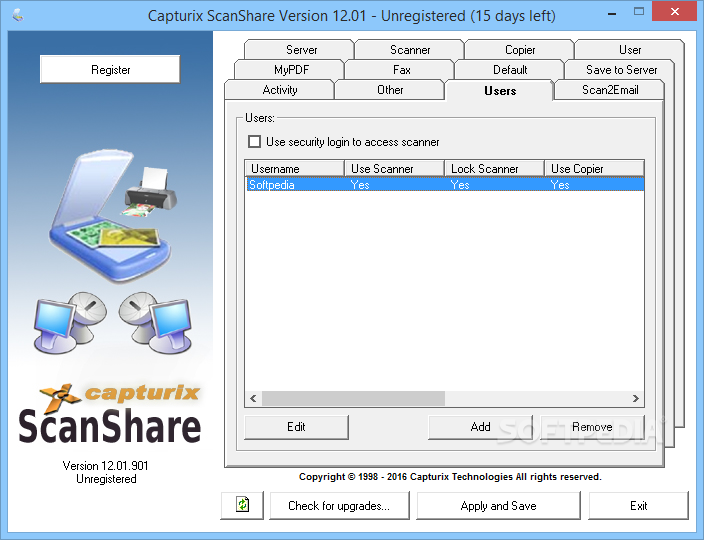Select the Users tab

pos(500,90)
